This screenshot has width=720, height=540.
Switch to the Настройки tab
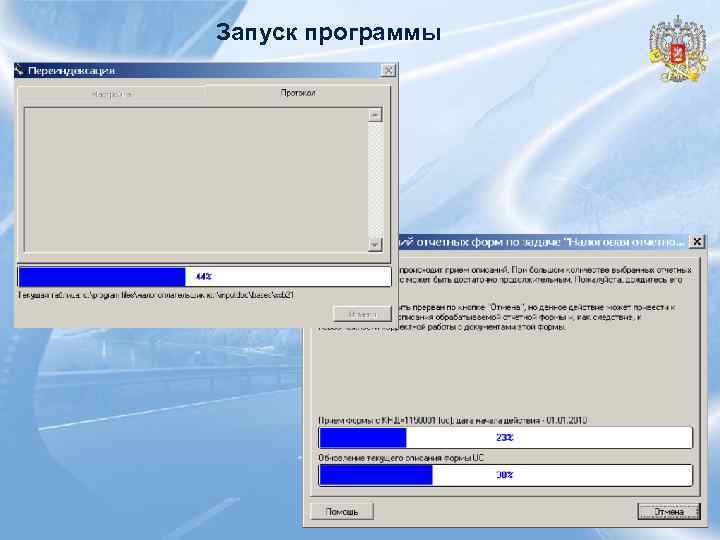tap(112, 94)
